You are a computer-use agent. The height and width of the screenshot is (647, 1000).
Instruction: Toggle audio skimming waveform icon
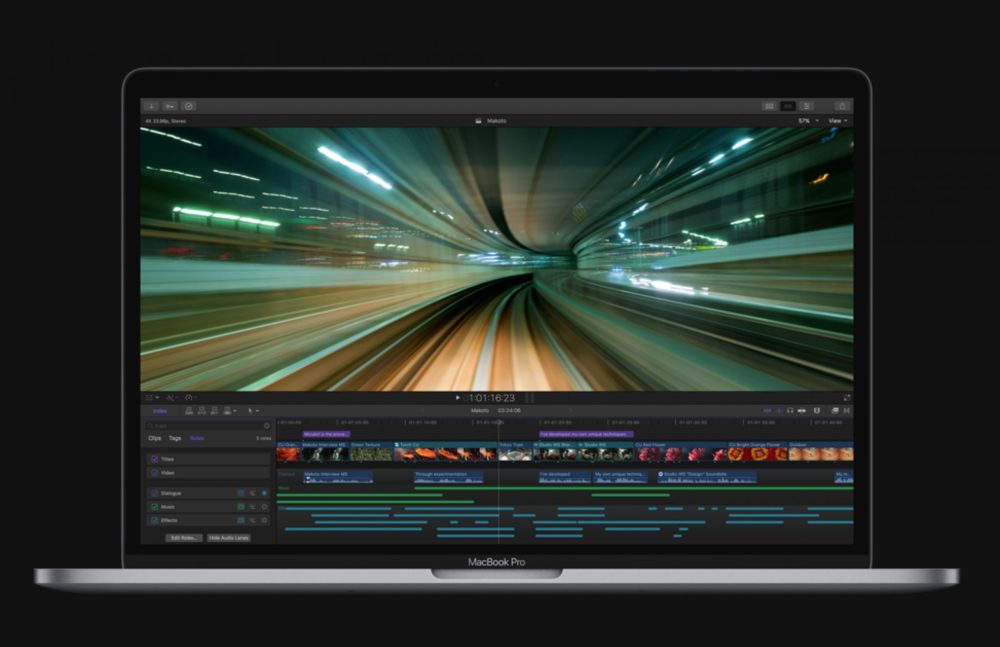coord(778,410)
